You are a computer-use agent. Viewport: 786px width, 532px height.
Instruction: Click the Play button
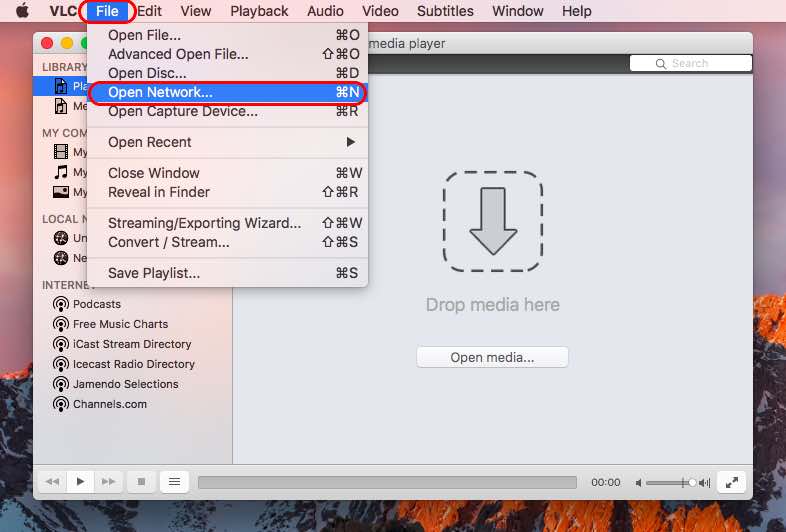pyautogui.click(x=80, y=482)
